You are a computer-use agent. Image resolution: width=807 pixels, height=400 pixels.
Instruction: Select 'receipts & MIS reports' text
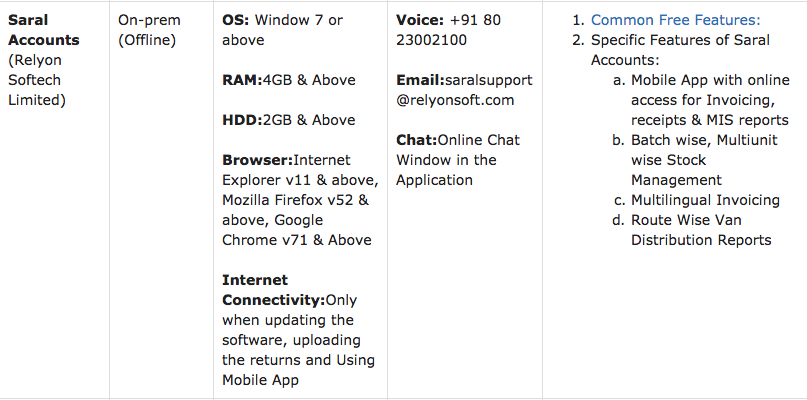click(x=710, y=120)
